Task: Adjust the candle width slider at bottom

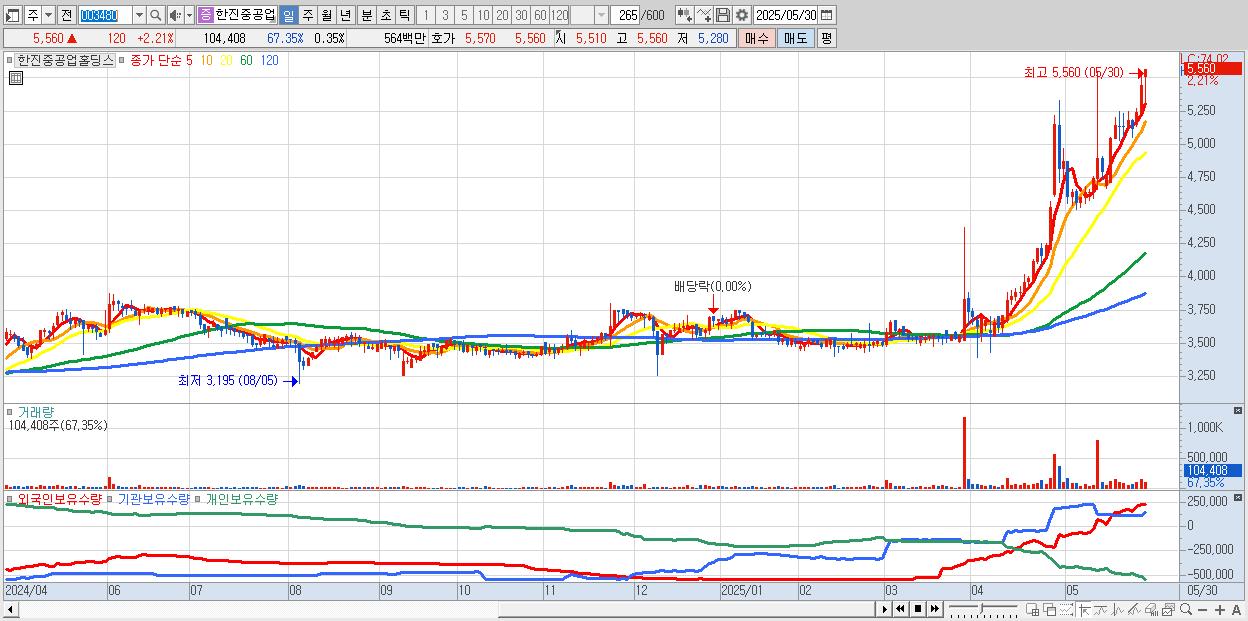Action: [x=983, y=609]
